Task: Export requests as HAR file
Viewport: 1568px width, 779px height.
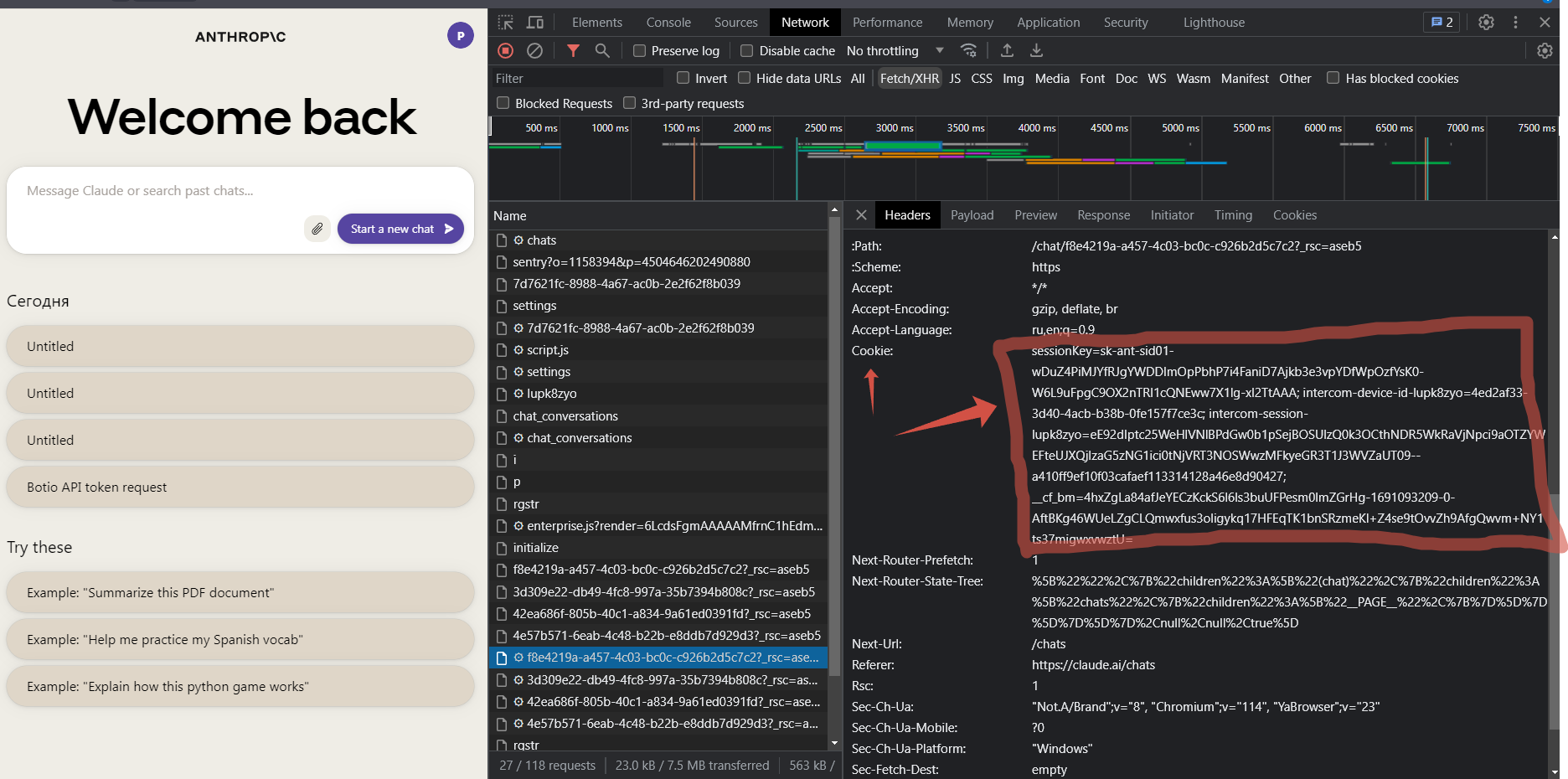Action: point(1036,50)
